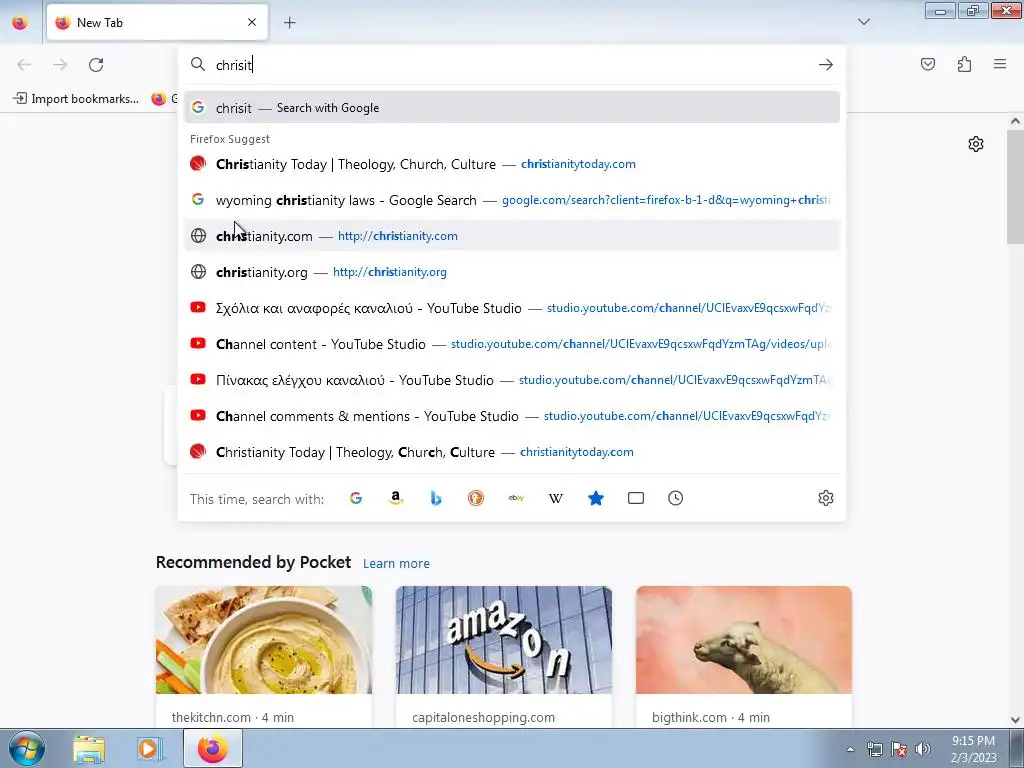1024x768 pixels.
Task: Open Channel content YouTube Studio suggestion
Action: [512, 344]
